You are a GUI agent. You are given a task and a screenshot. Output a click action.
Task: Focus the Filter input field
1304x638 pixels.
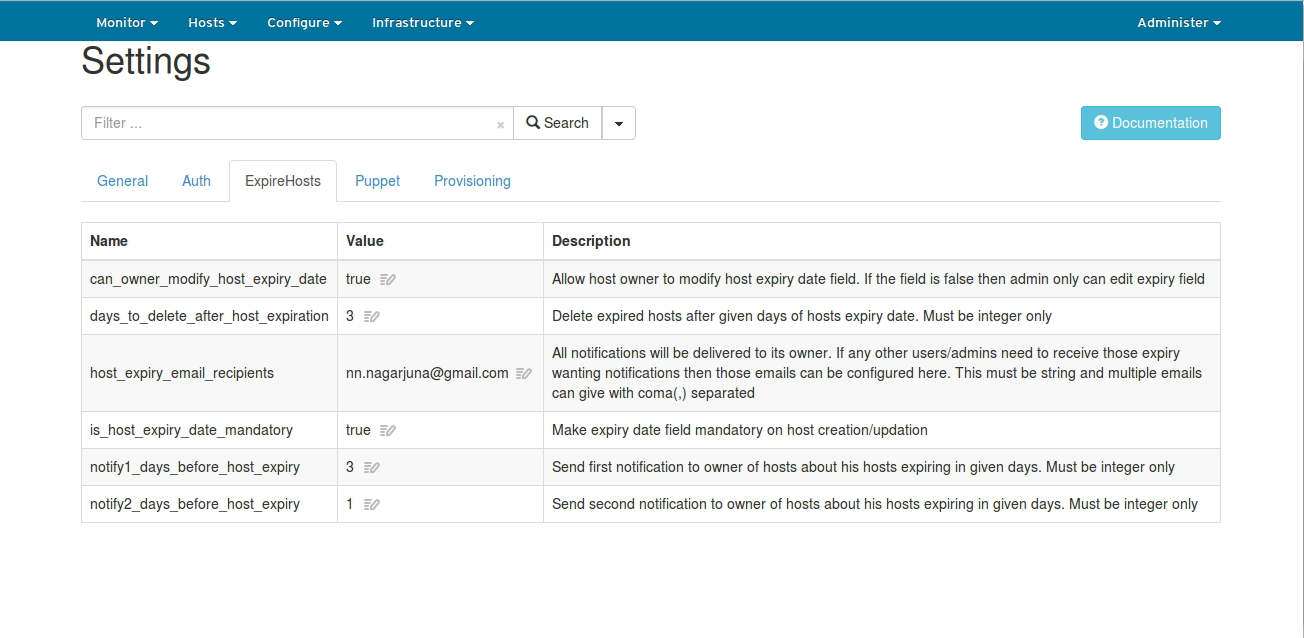pos(297,123)
